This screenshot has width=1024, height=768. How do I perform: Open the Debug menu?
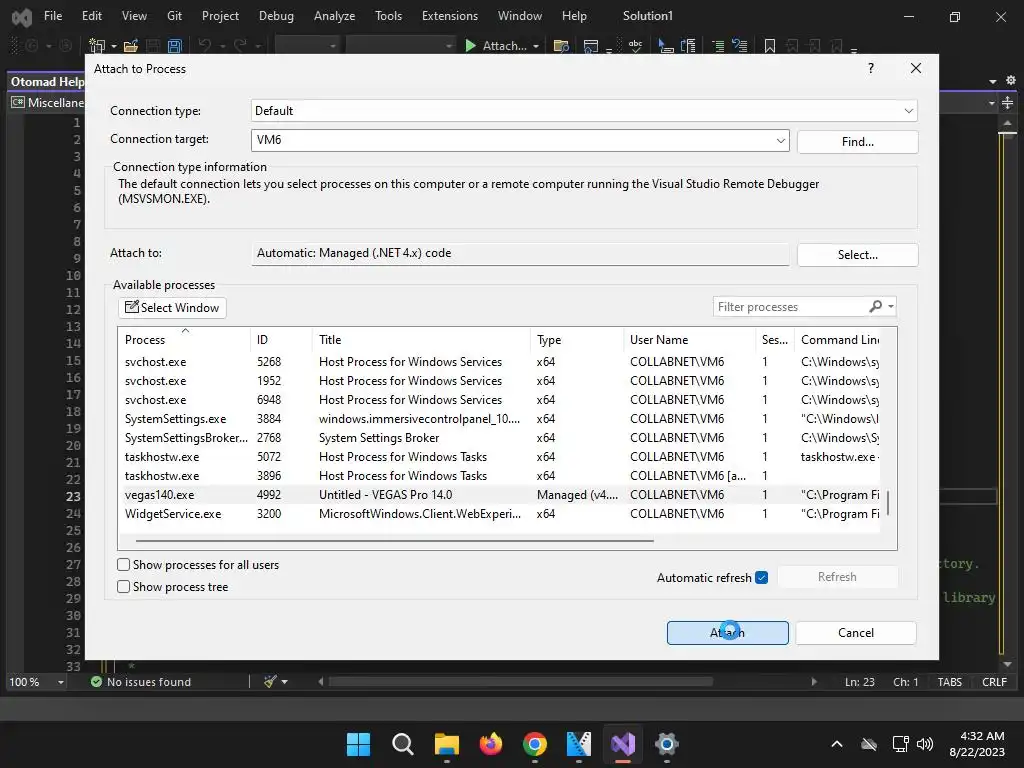tap(276, 16)
